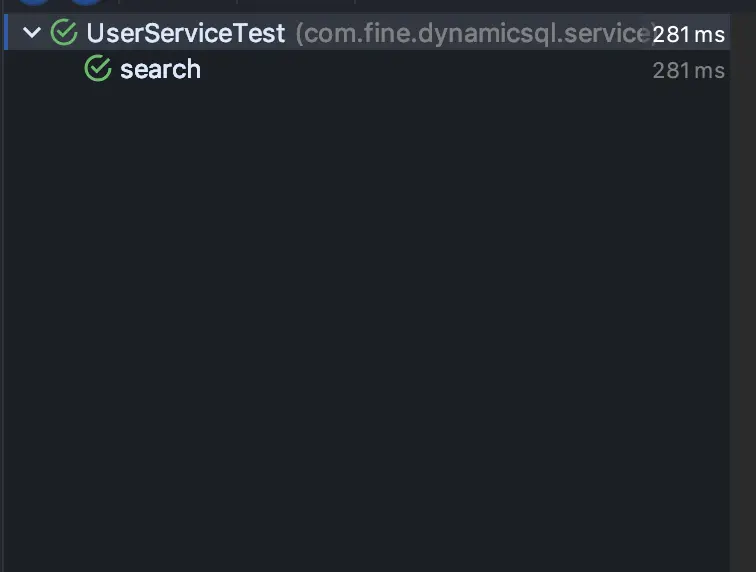Click the blue selection marker left of UserServiceTest

click(5, 33)
